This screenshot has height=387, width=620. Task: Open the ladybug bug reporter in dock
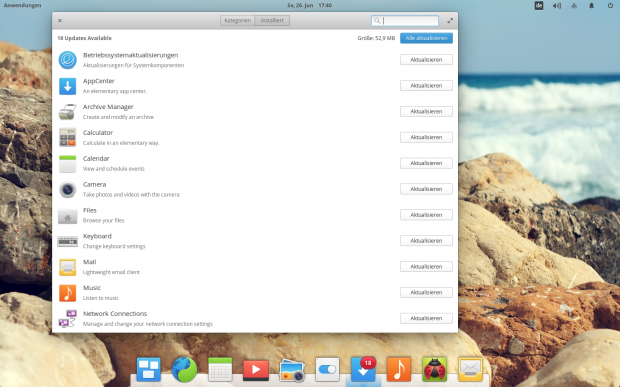click(x=435, y=369)
